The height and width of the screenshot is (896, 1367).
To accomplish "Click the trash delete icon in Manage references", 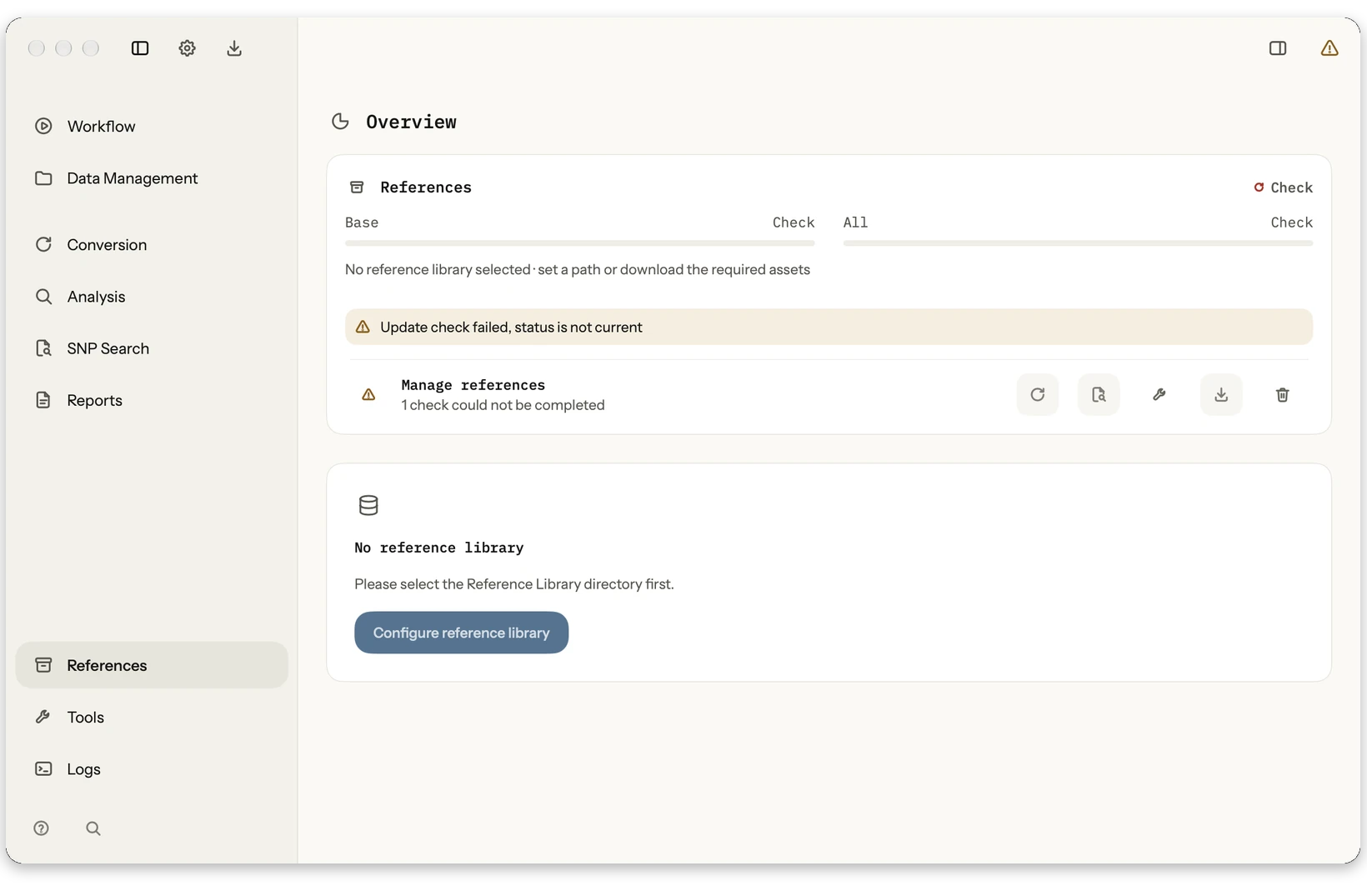I will [x=1283, y=394].
